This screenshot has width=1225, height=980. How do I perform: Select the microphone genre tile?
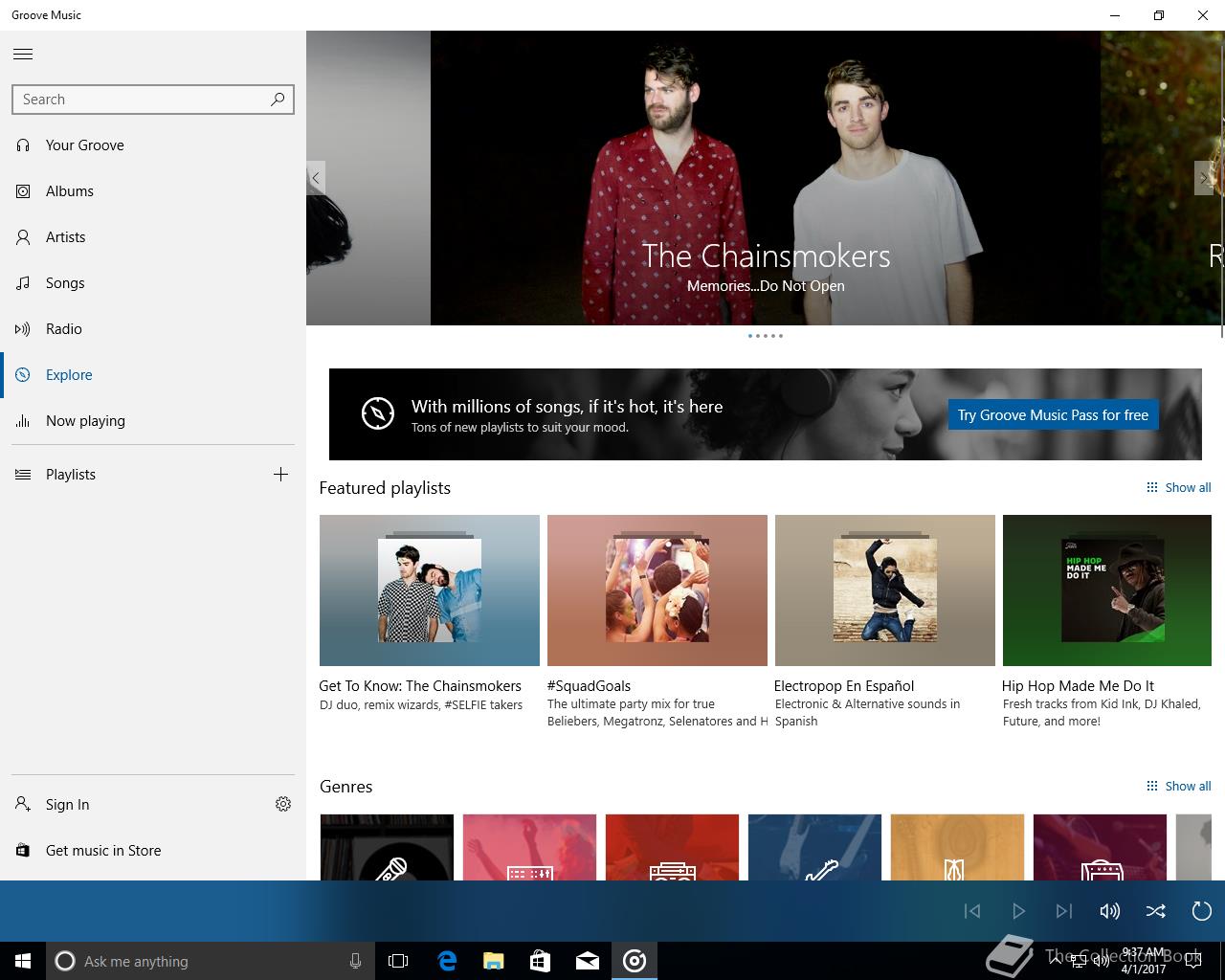[387, 847]
